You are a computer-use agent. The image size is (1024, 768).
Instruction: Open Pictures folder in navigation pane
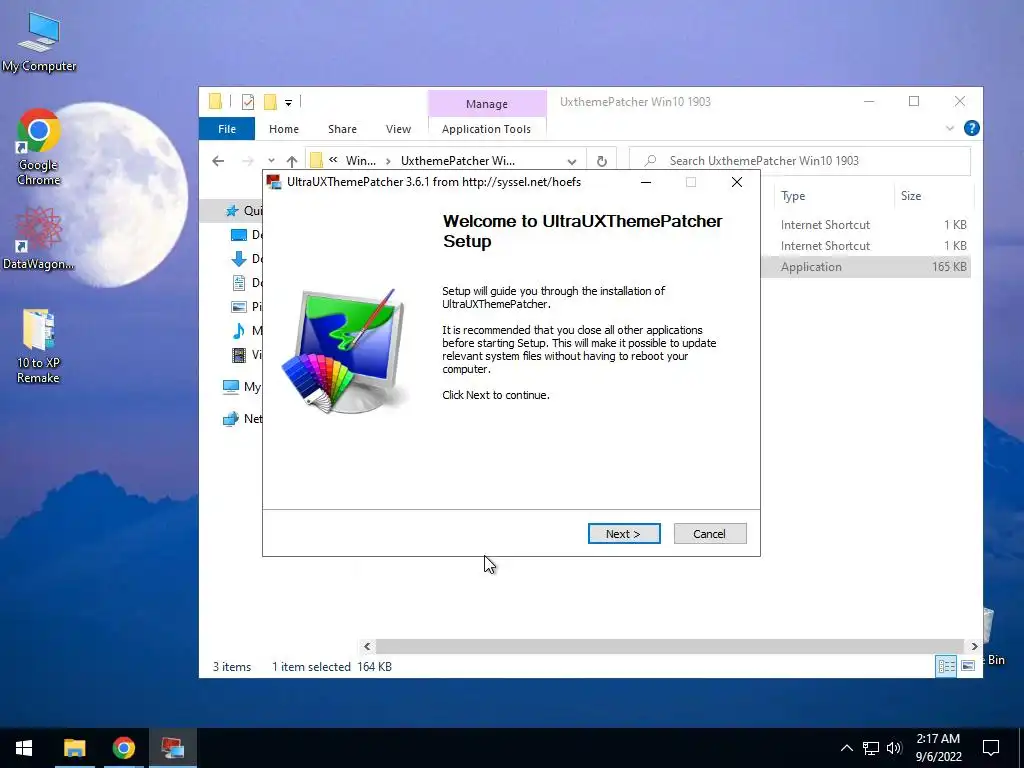coord(247,306)
